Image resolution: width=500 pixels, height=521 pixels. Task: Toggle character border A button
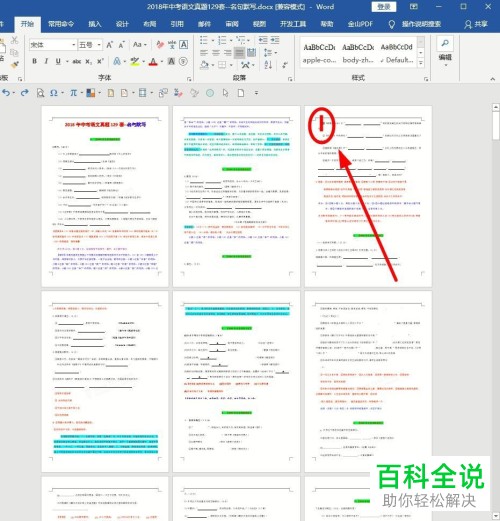184,45
